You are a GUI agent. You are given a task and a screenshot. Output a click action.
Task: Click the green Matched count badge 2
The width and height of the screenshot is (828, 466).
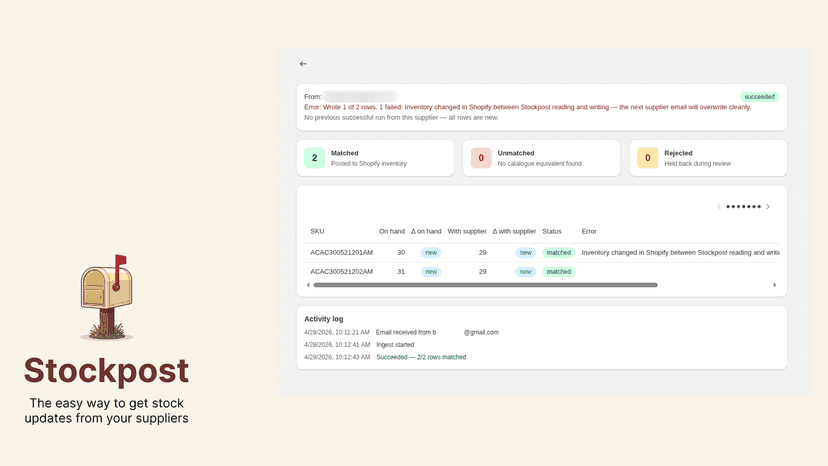(314, 158)
